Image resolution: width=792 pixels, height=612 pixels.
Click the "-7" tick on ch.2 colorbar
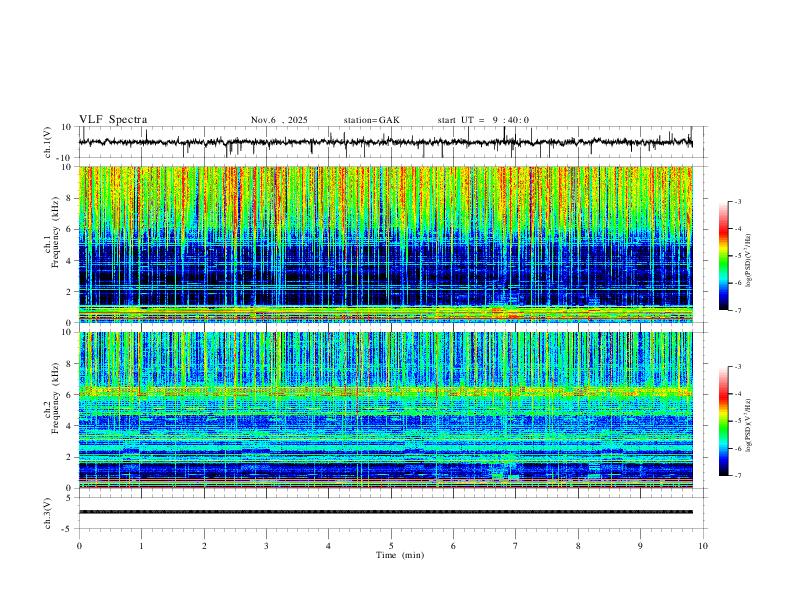click(738, 476)
